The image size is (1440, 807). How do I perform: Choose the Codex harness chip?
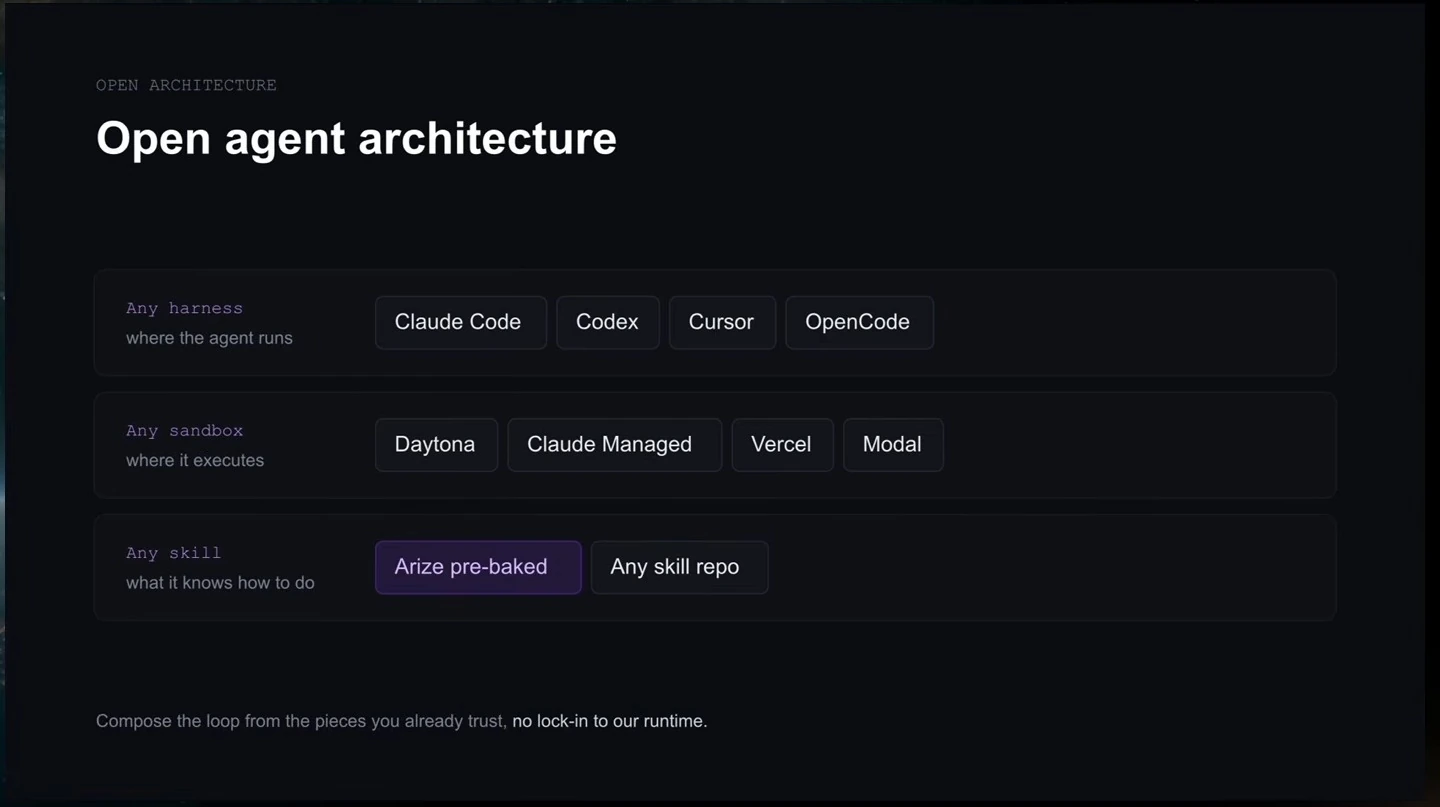(608, 322)
